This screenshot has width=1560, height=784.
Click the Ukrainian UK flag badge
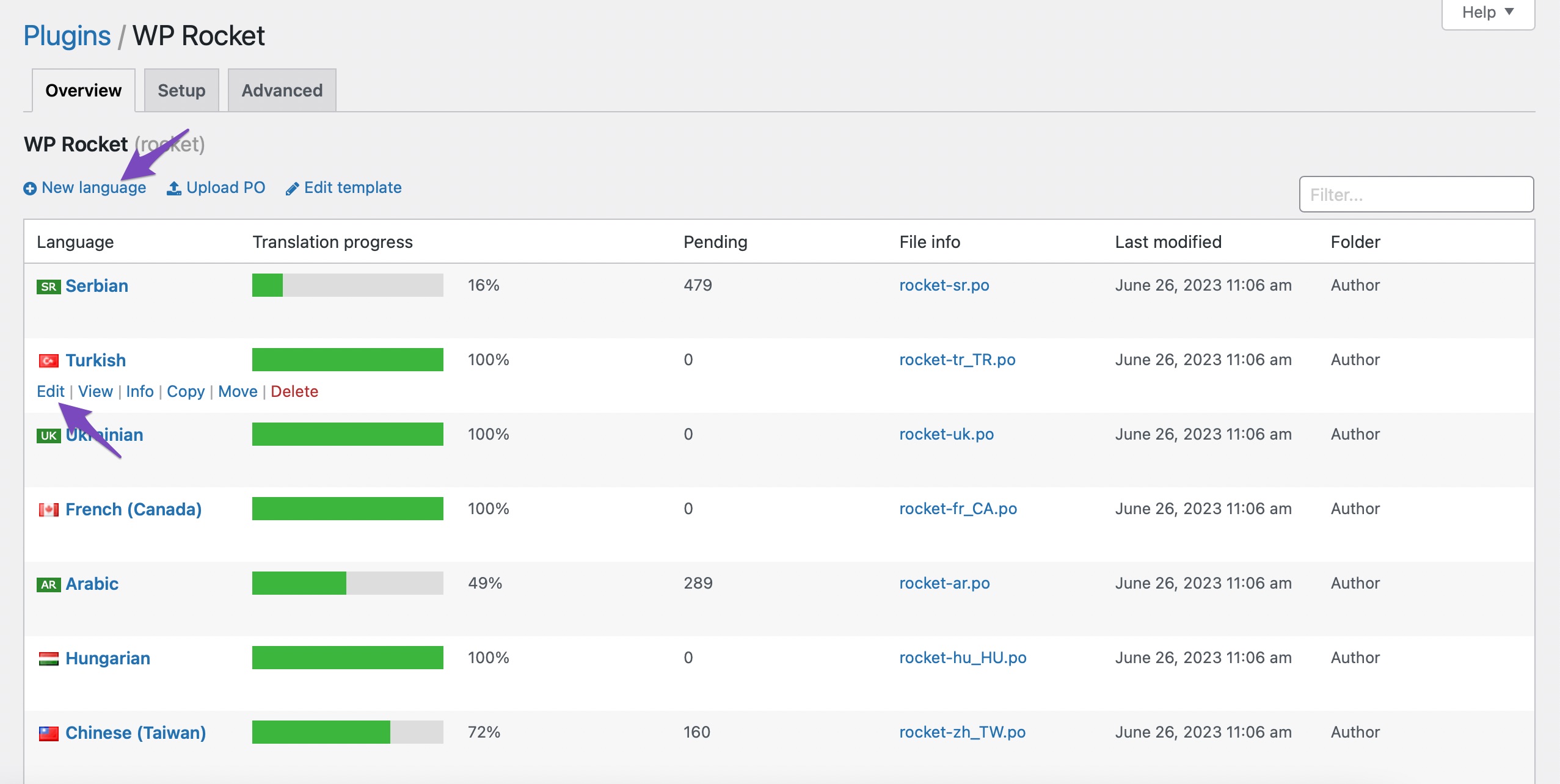click(x=48, y=435)
